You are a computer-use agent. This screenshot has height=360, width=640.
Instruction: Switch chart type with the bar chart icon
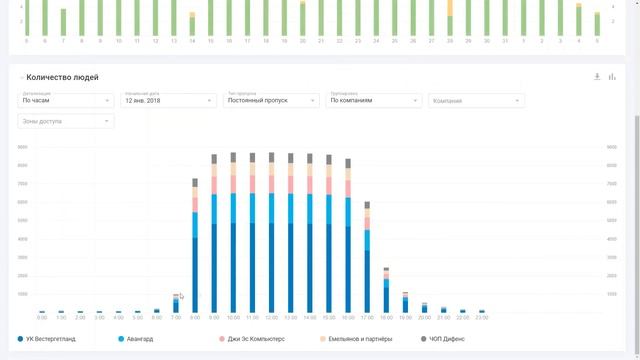pyautogui.click(x=612, y=77)
